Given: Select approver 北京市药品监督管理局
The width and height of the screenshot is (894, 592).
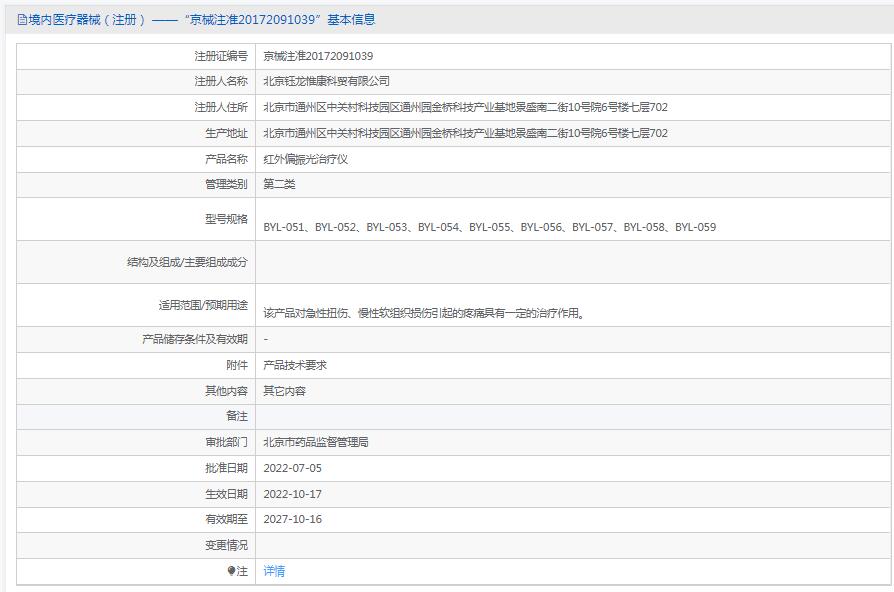Looking at the screenshot, I should (x=316, y=442).
